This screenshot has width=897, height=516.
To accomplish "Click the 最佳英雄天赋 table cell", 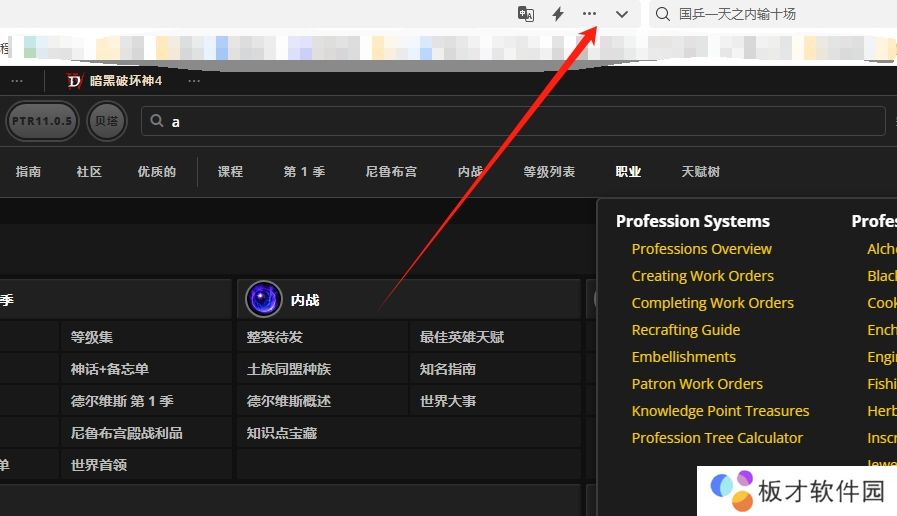I will coord(461,337).
